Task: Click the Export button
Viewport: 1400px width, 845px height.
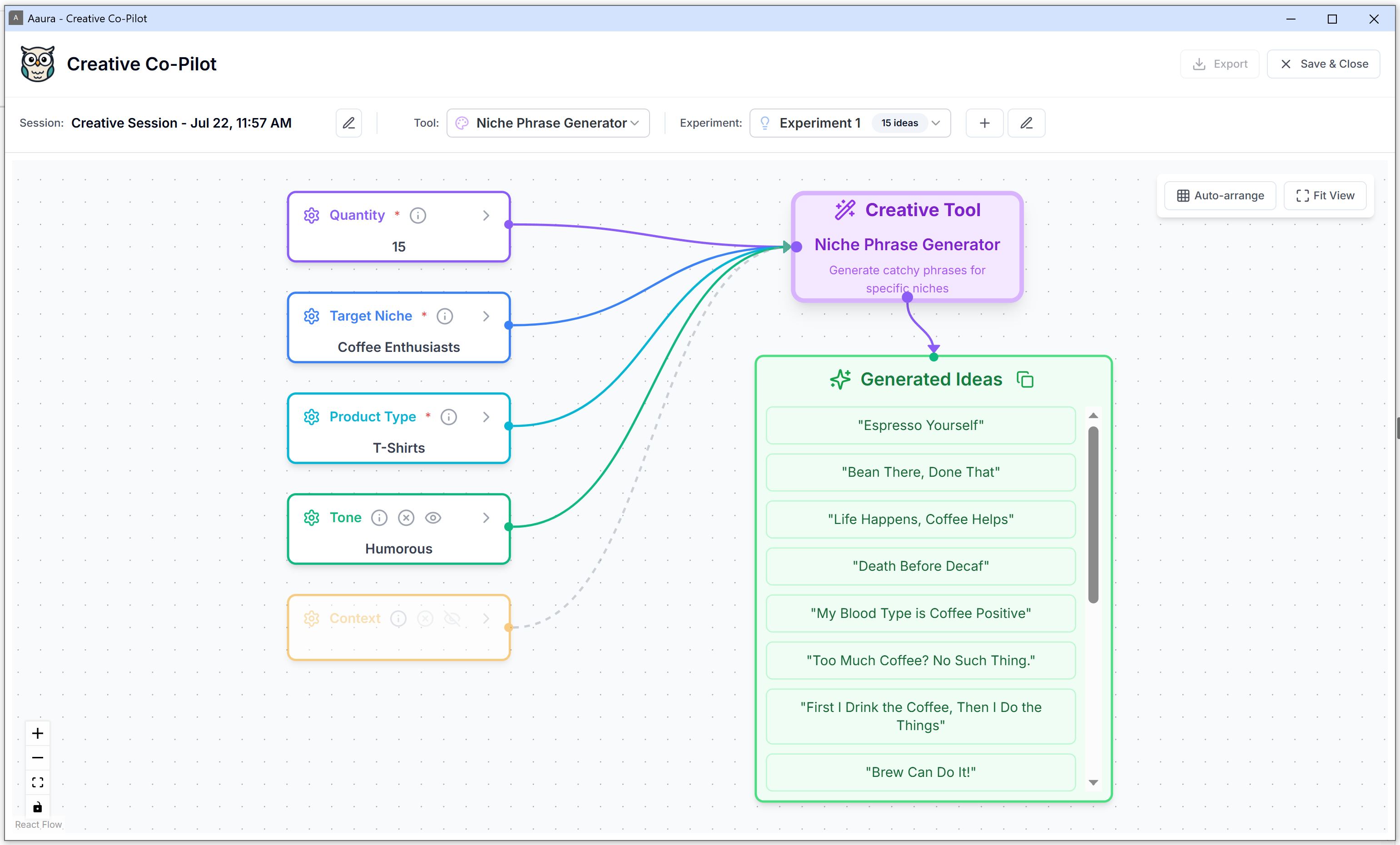Action: pyautogui.click(x=1220, y=64)
